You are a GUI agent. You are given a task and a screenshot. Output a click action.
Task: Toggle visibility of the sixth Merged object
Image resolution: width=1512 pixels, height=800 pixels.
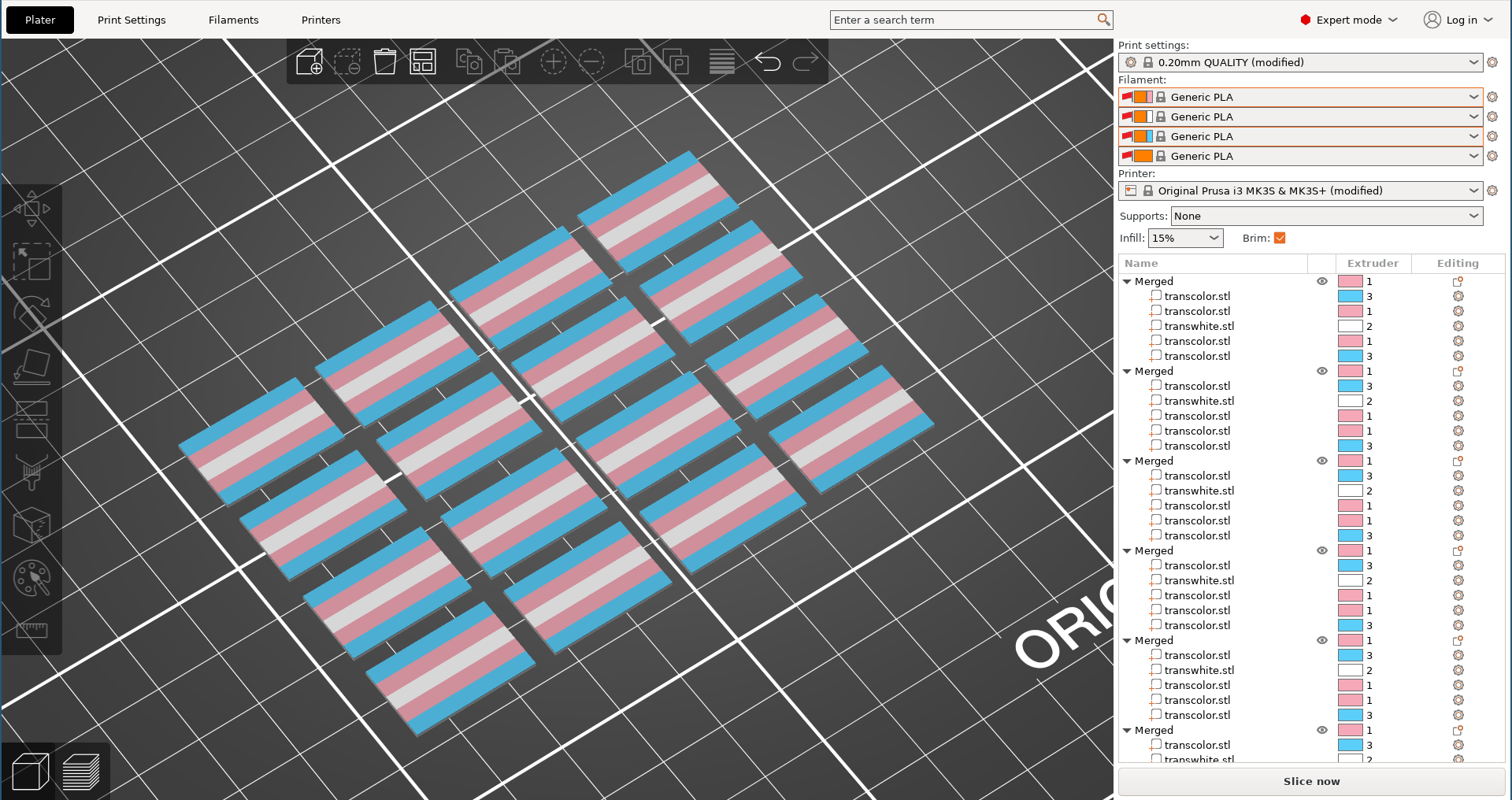click(1322, 730)
